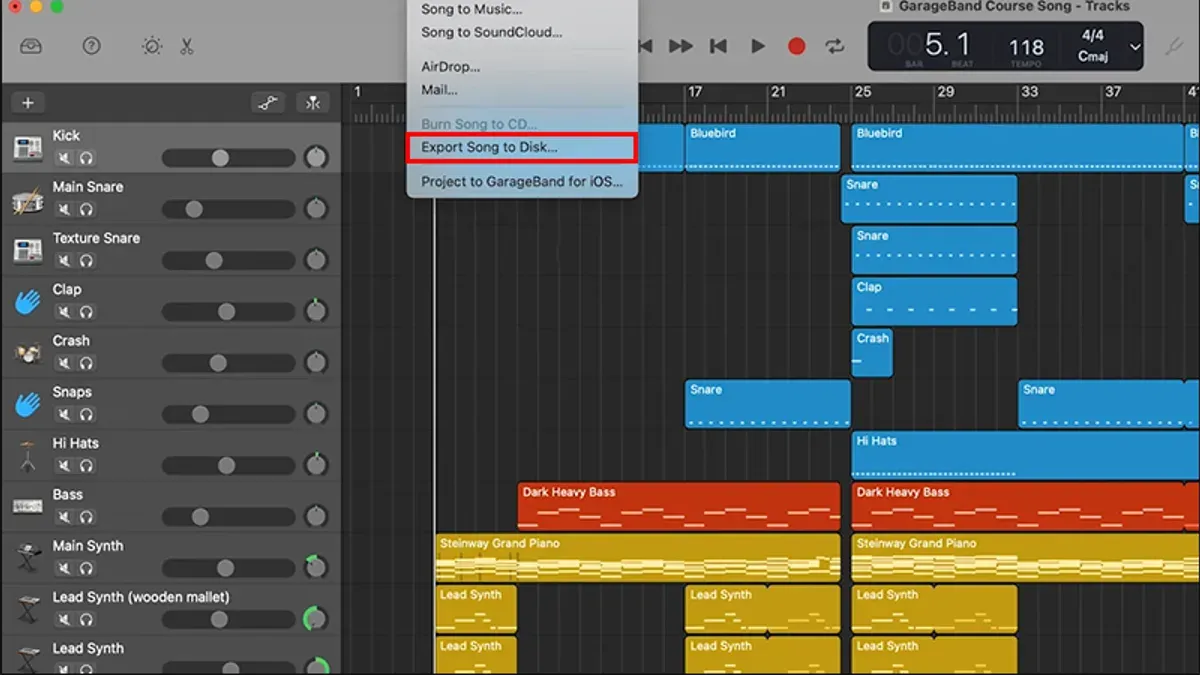Click the Kick track pan knob
This screenshot has width=1200, height=675.
(316, 158)
